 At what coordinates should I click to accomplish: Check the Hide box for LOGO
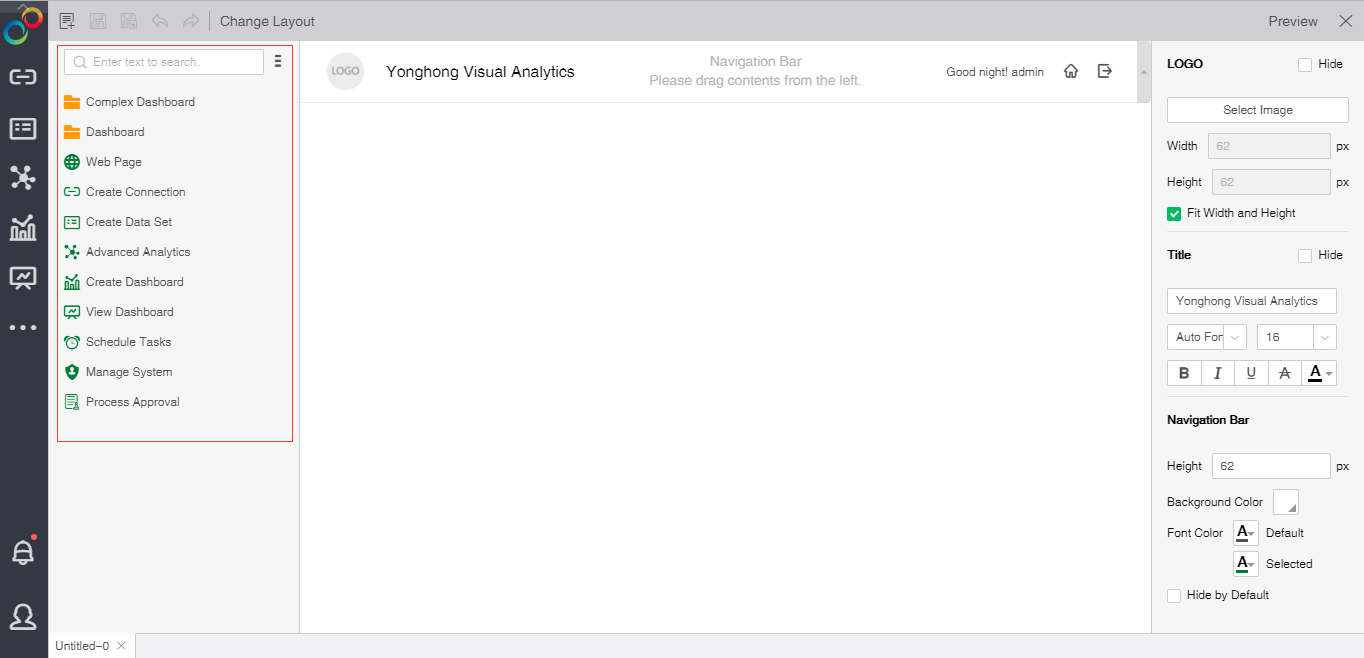coord(1305,64)
